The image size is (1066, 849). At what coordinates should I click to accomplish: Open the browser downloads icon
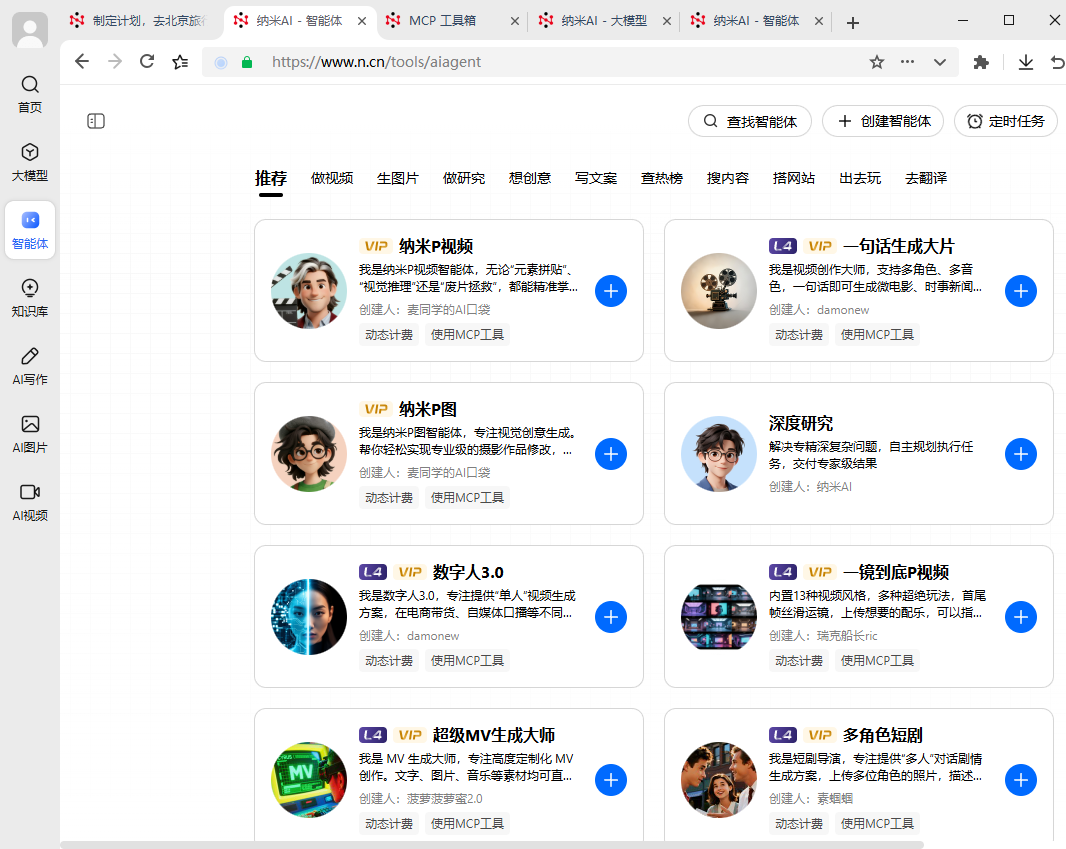pos(1026,62)
